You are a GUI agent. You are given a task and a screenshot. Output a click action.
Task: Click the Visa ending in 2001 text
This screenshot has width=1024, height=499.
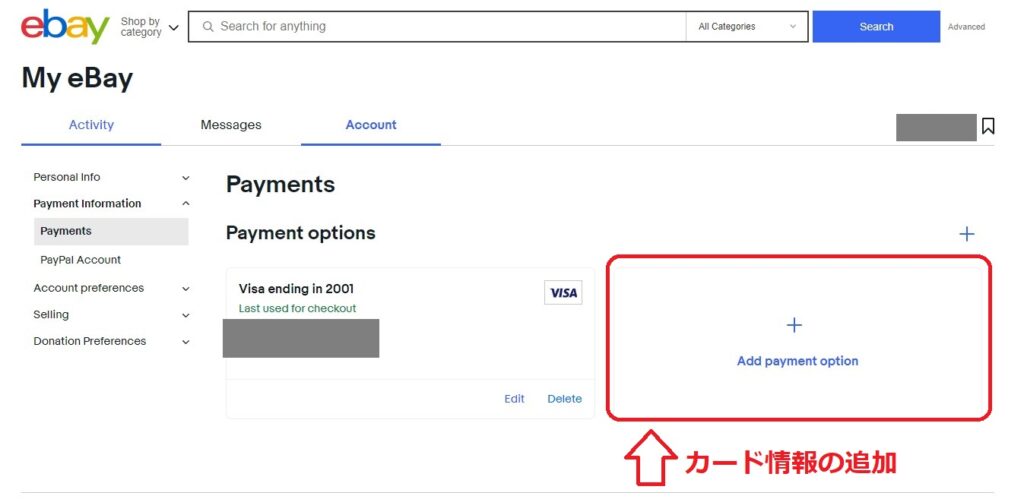[x=296, y=289]
